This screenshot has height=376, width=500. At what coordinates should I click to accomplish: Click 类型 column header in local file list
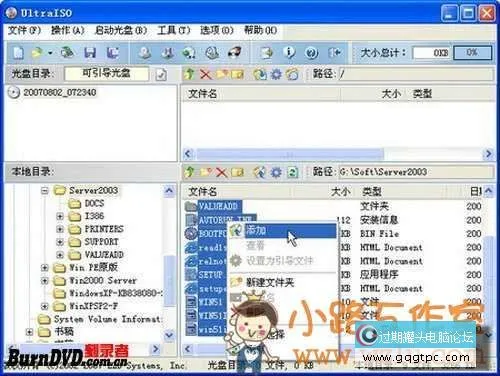(x=372, y=191)
